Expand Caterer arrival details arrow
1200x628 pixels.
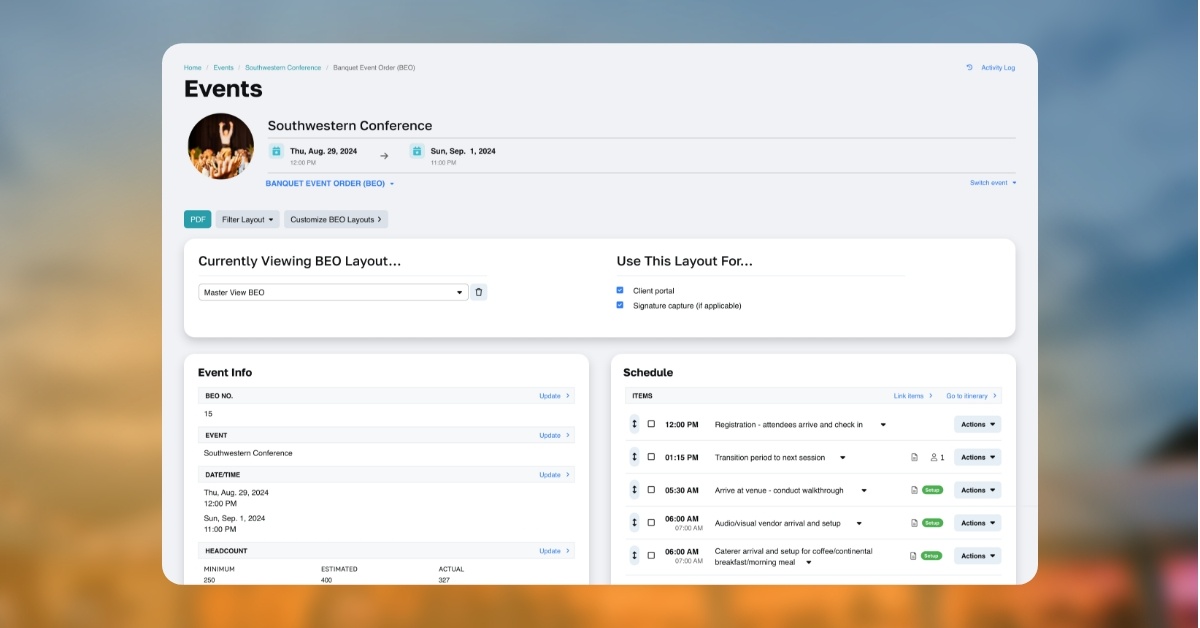(x=808, y=562)
